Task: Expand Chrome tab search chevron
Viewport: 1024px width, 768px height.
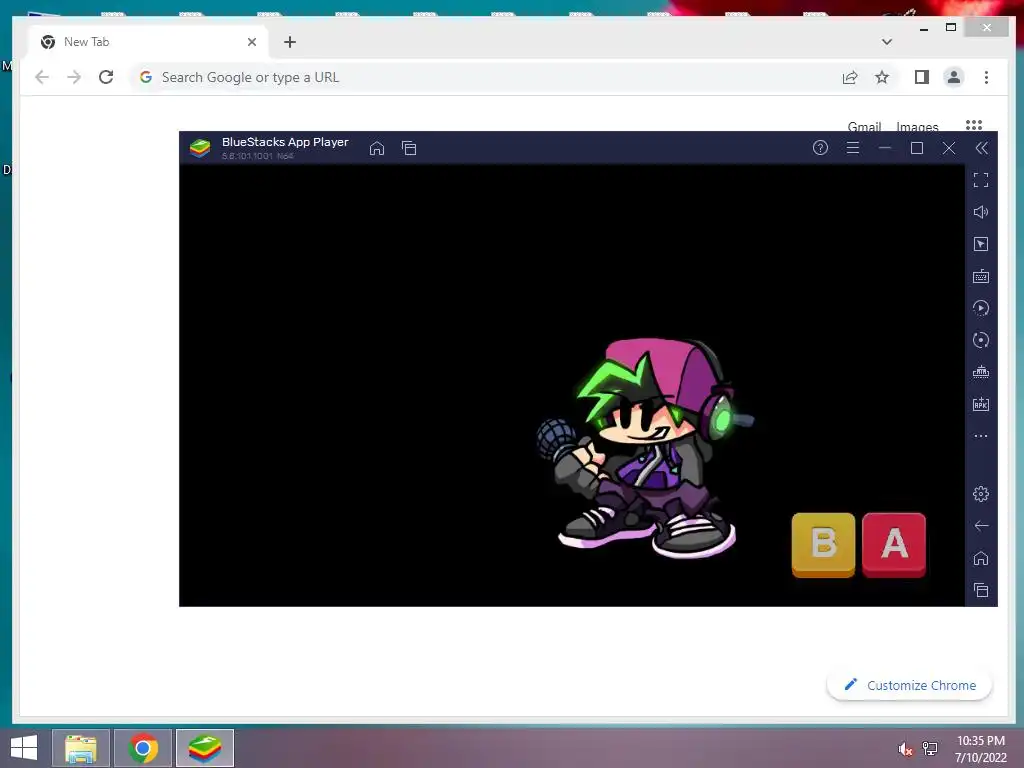Action: click(887, 42)
